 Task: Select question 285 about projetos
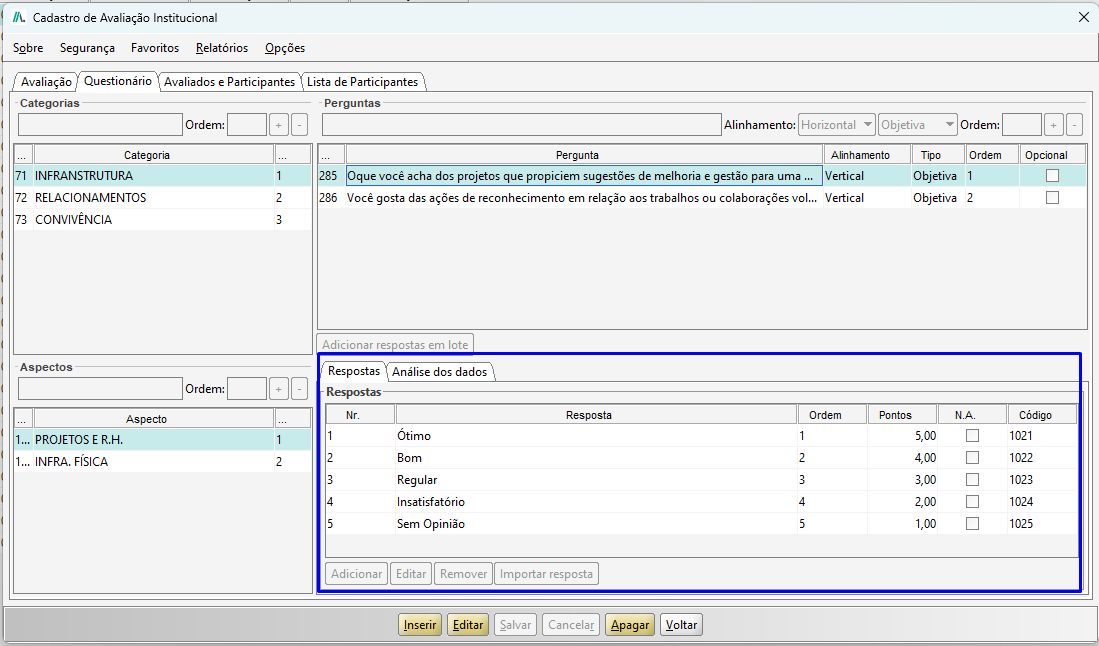[702, 176]
